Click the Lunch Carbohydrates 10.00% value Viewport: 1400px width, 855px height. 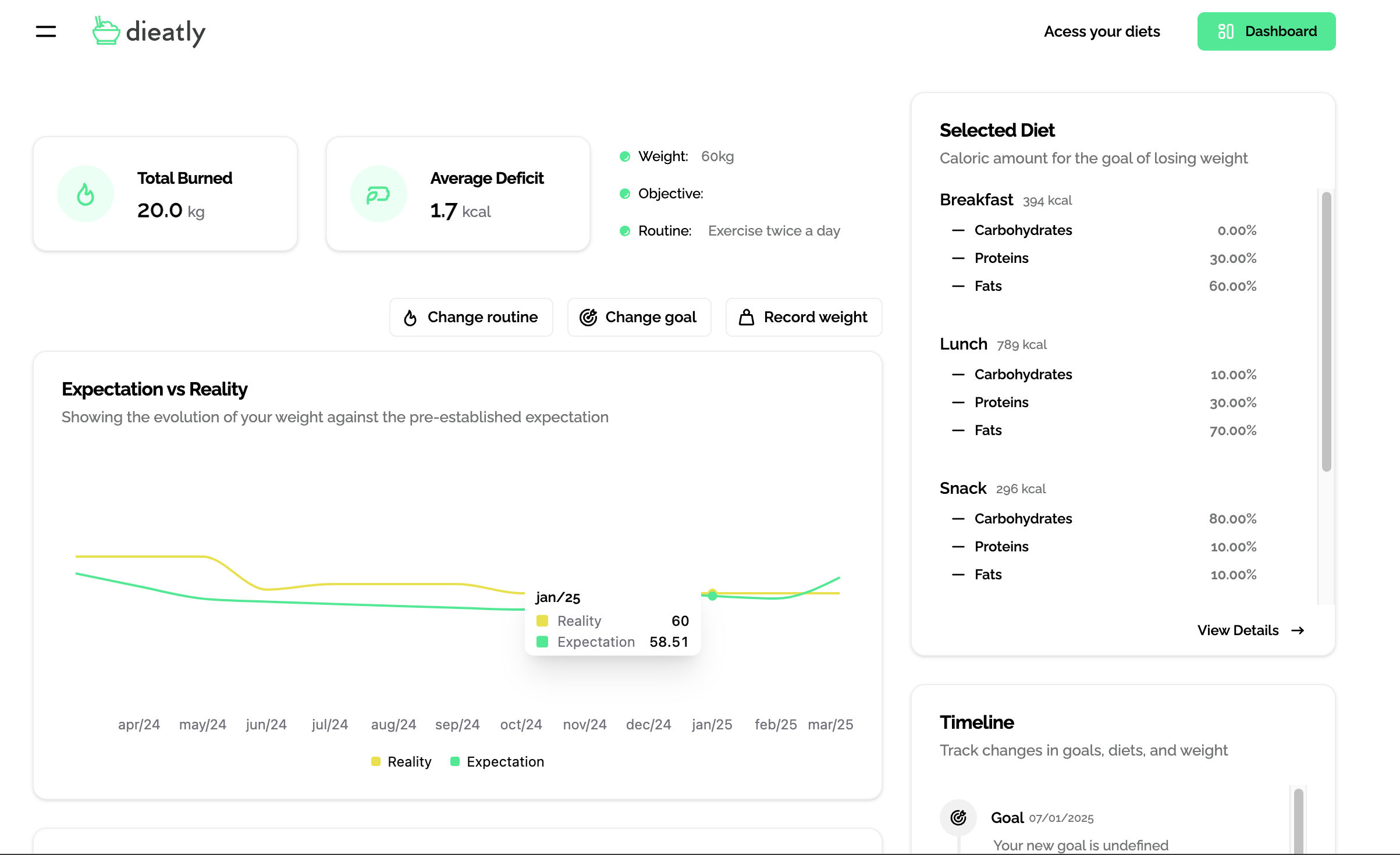(x=1234, y=375)
